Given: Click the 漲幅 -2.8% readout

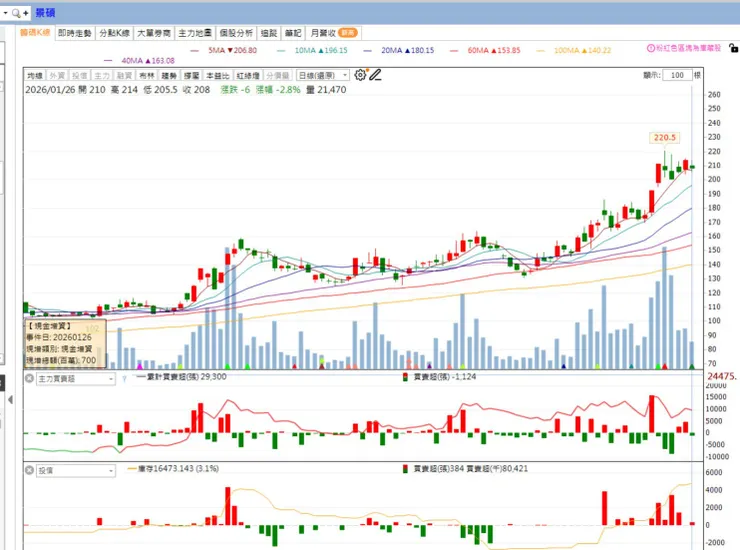Looking at the screenshot, I should tap(278, 90).
